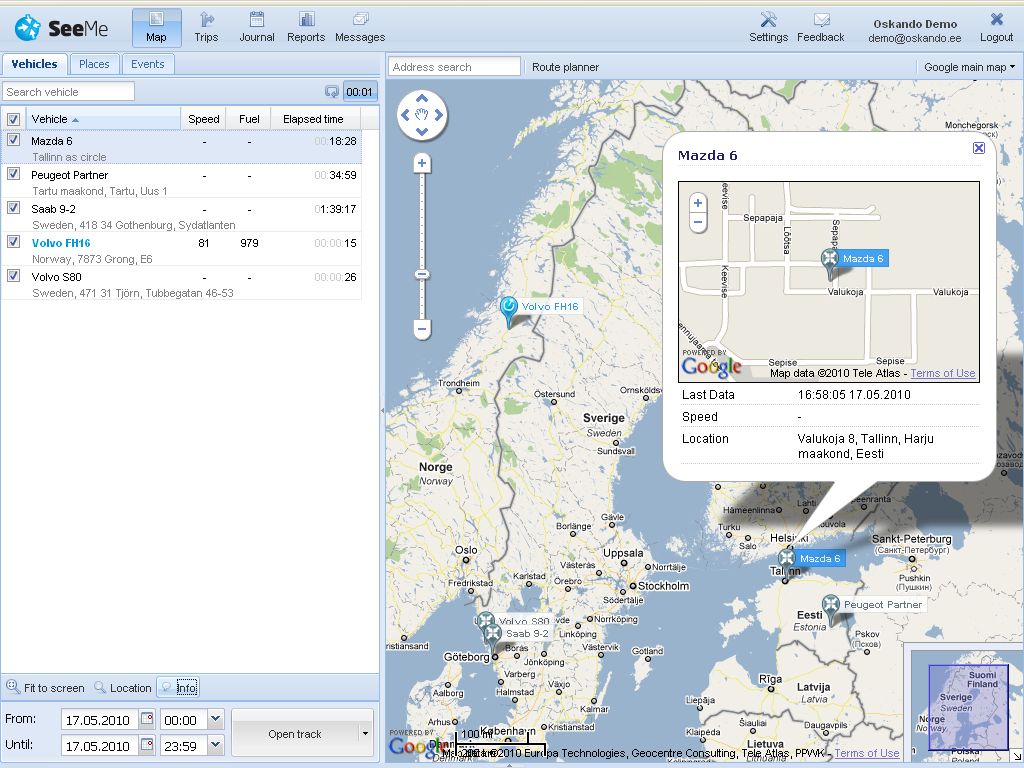Close the Mazda 6 info popup

978,148
